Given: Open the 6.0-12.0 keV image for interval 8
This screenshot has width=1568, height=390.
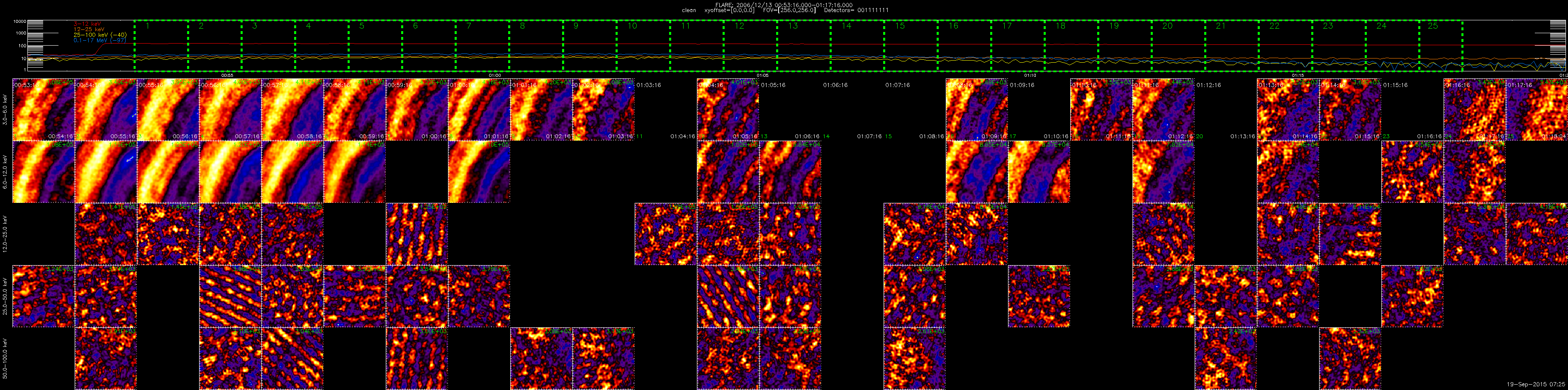Looking at the screenshot, I should point(479,172).
